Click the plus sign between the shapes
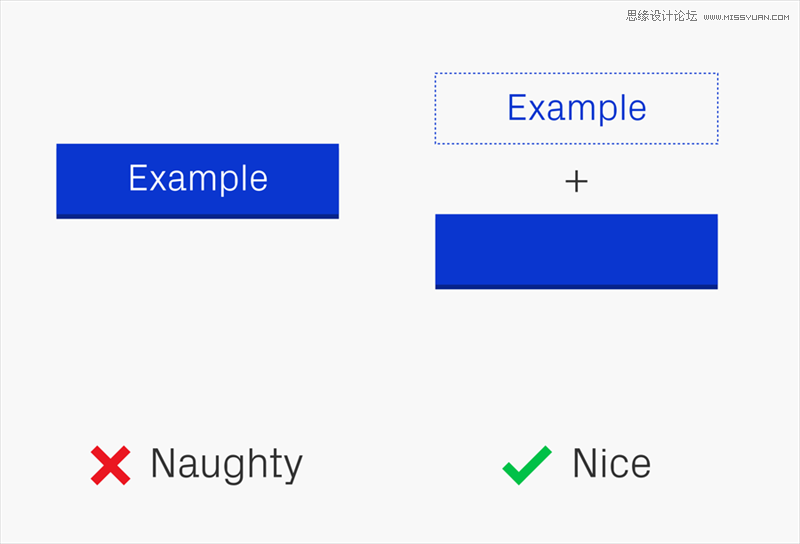Viewport: 800px width, 544px height. 577,182
